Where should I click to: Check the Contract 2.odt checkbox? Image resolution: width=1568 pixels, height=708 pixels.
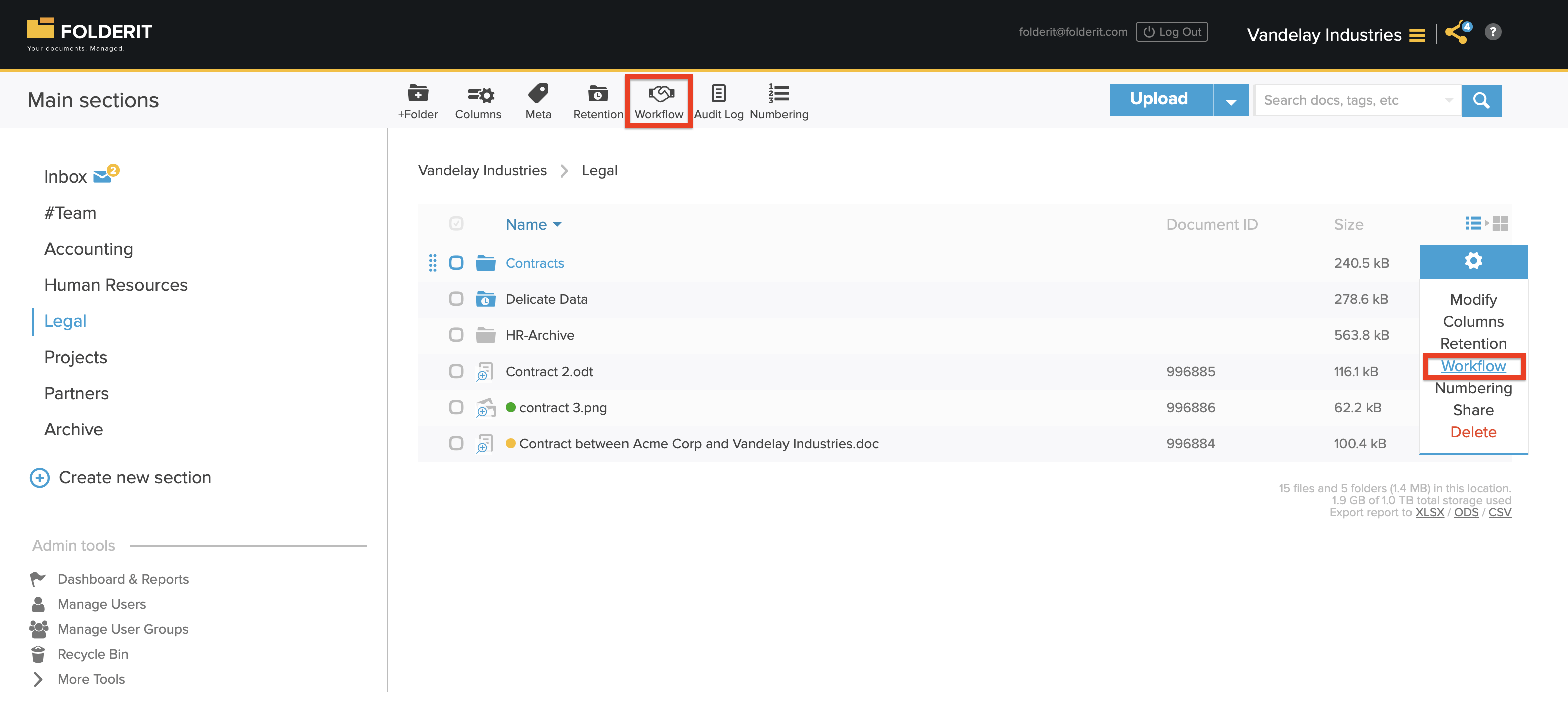456,372
